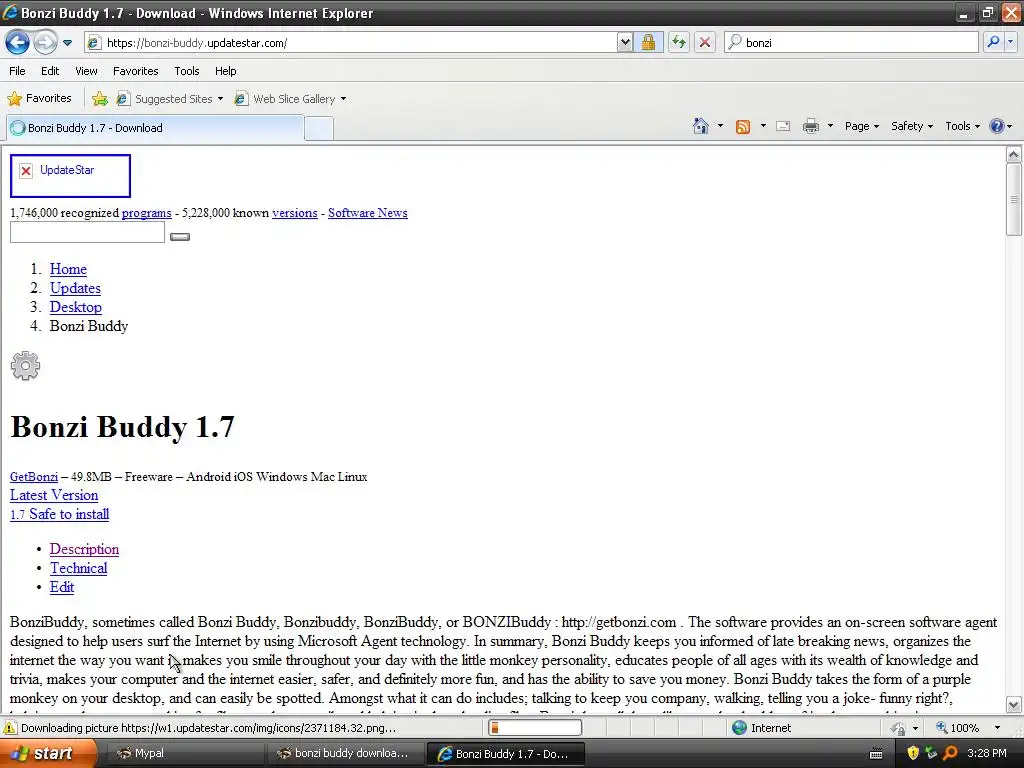This screenshot has height=768, width=1024.
Task: Click the Refresh page button
Action: tap(679, 43)
